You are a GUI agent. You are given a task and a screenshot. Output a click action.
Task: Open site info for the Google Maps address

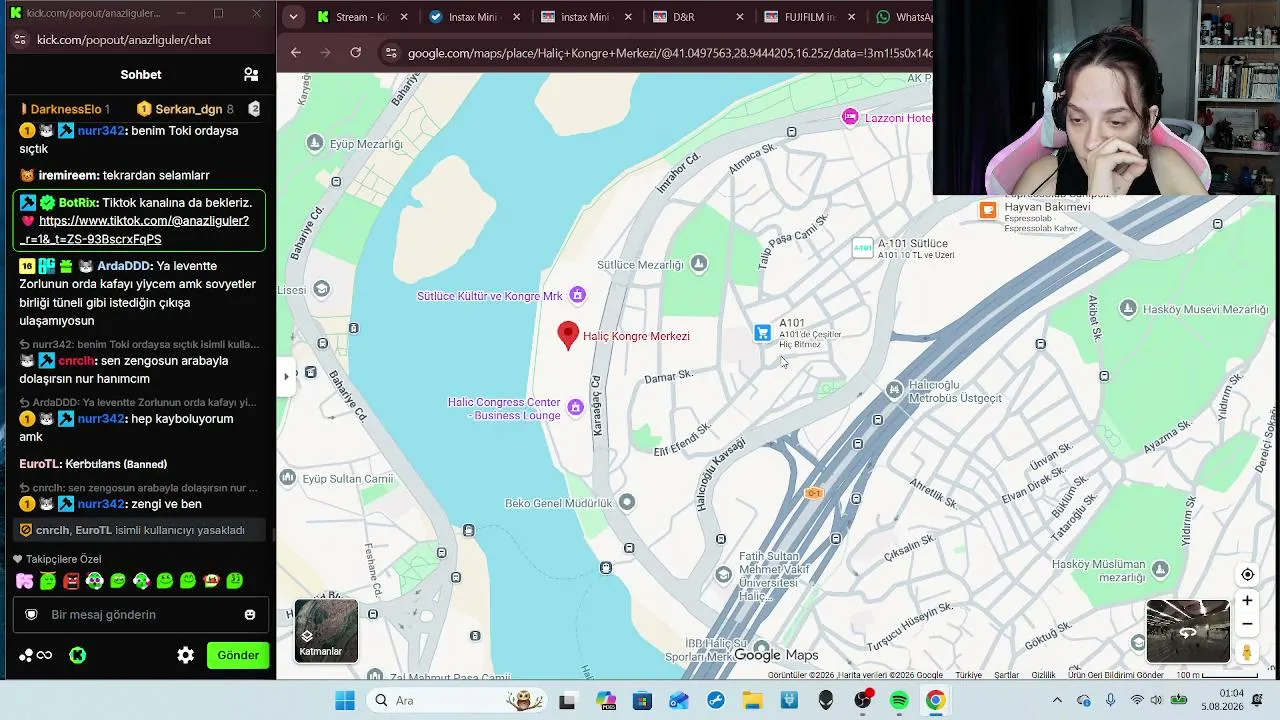[x=391, y=53]
